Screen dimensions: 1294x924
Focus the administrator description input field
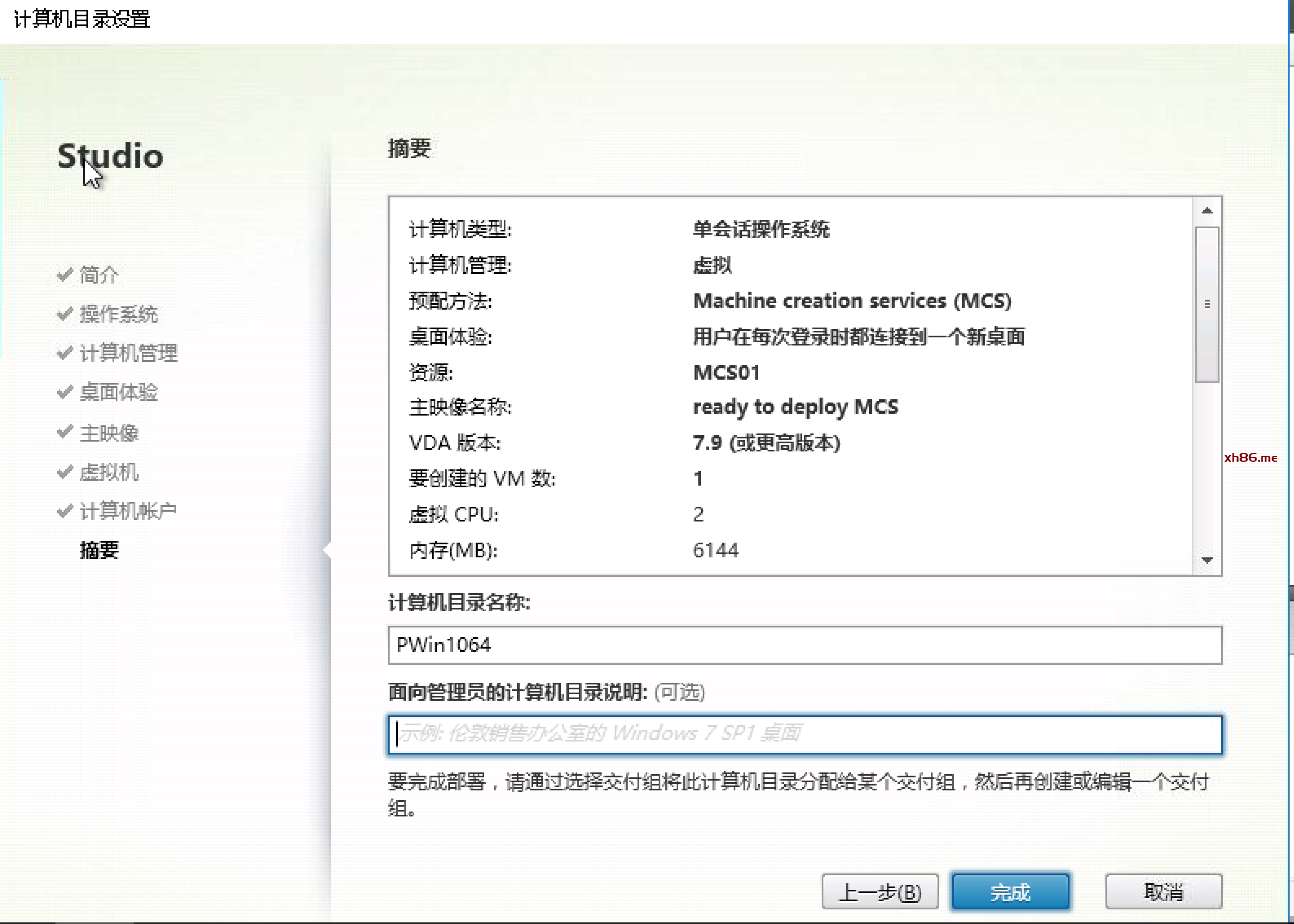pos(804,734)
